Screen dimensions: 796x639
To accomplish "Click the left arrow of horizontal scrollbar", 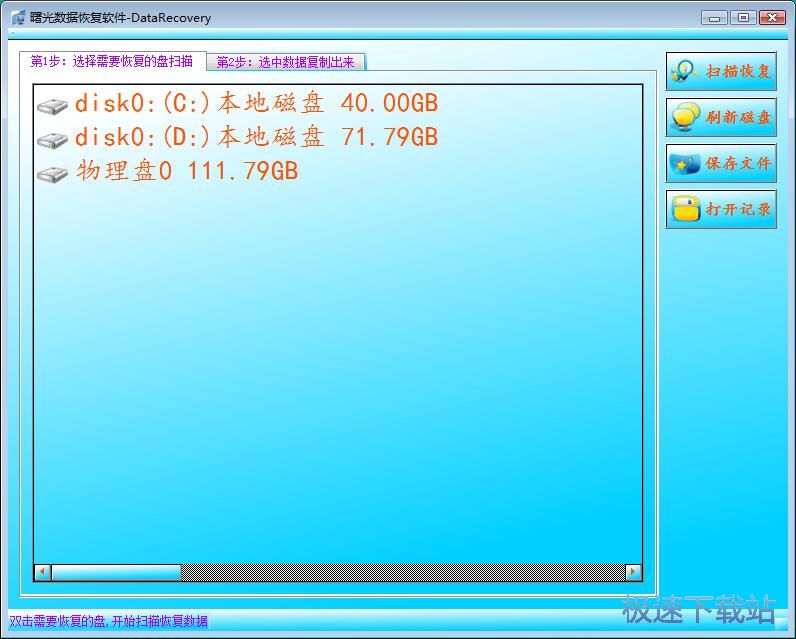I will click(x=43, y=572).
